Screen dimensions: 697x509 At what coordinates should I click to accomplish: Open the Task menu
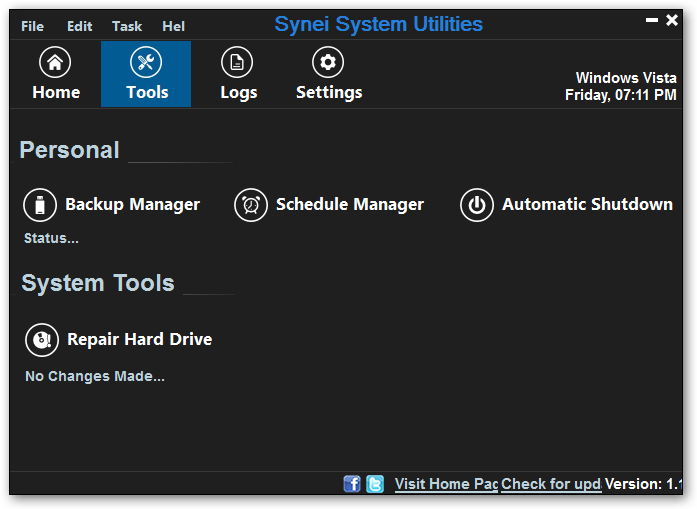click(127, 27)
